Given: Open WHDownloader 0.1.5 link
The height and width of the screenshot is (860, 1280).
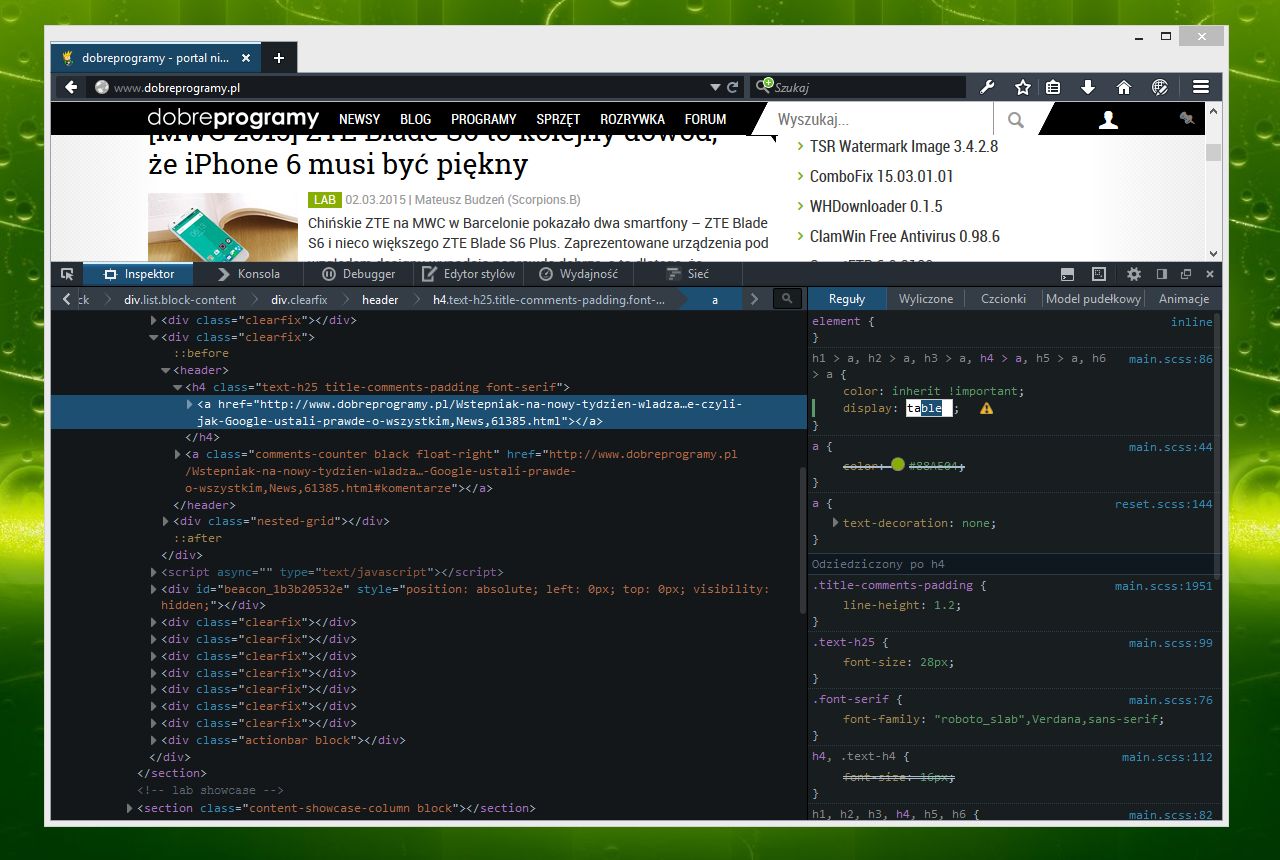Looking at the screenshot, I should tap(876, 206).
